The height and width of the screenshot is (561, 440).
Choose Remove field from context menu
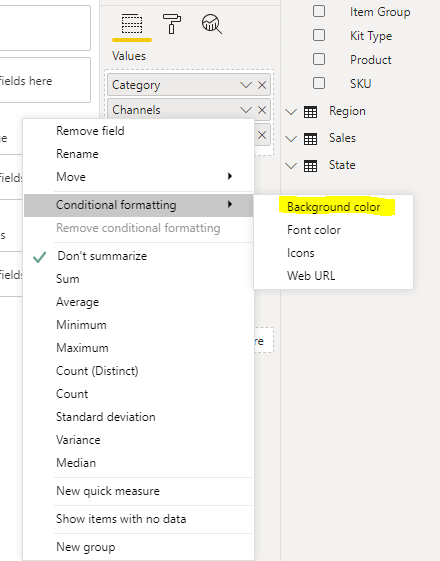138,131
